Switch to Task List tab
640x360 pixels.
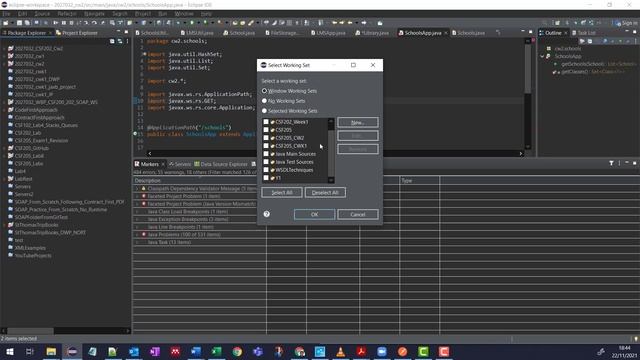click(x=584, y=33)
